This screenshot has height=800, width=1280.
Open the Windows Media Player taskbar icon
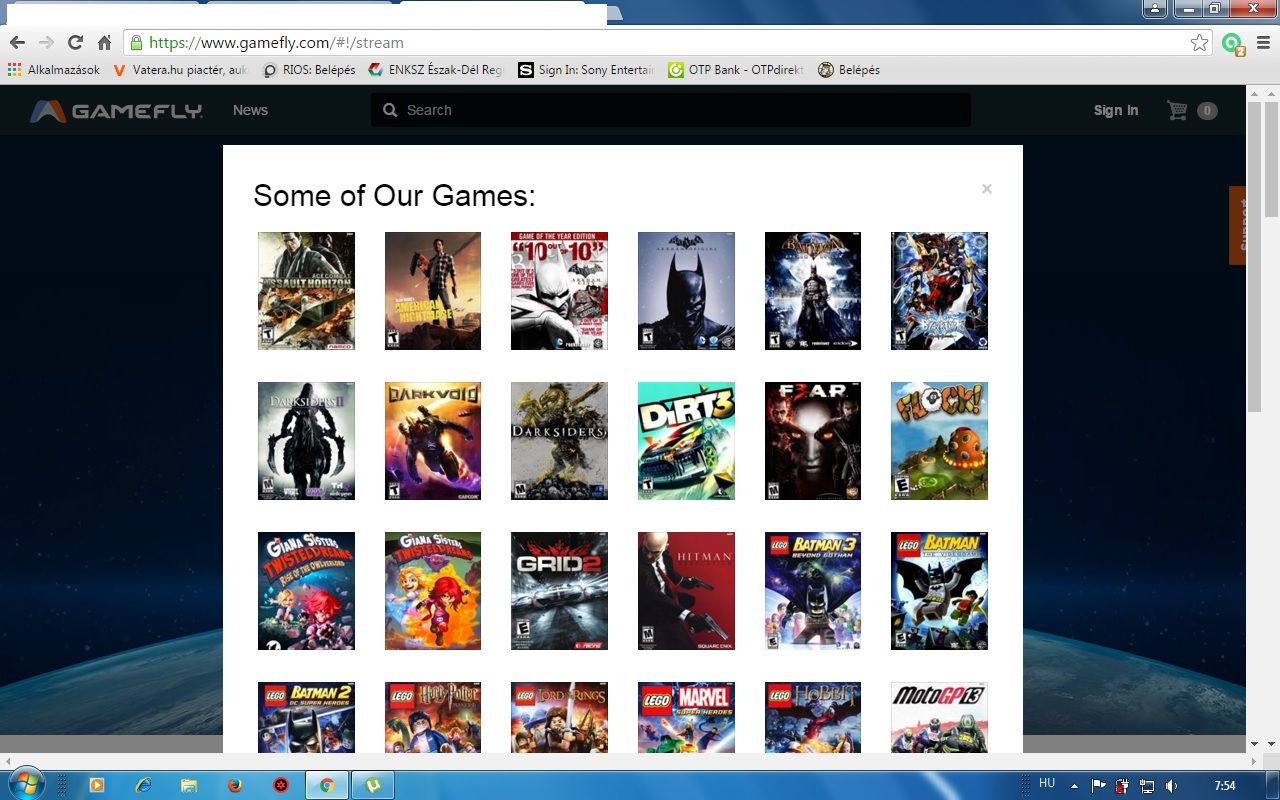click(x=97, y=785)
